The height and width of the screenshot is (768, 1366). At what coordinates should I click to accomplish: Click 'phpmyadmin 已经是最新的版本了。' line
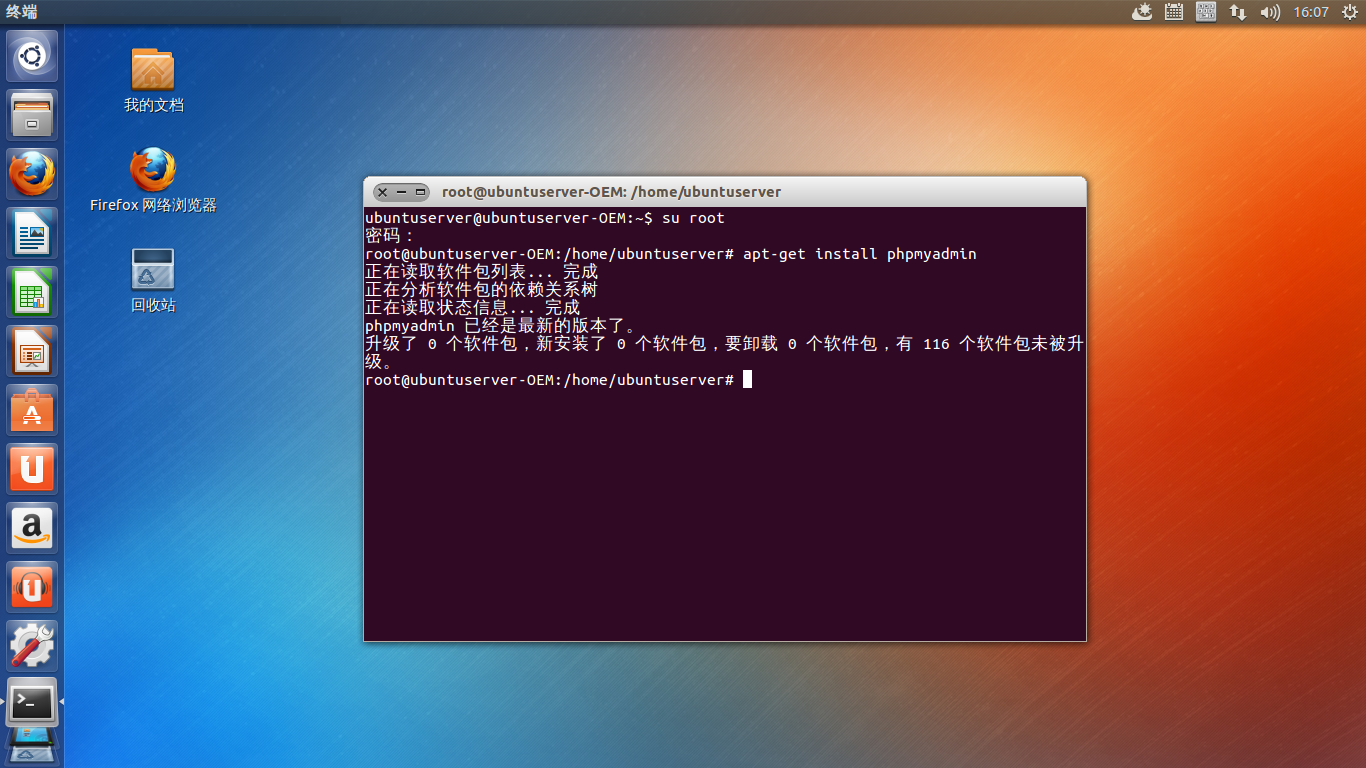pos(501,326)
